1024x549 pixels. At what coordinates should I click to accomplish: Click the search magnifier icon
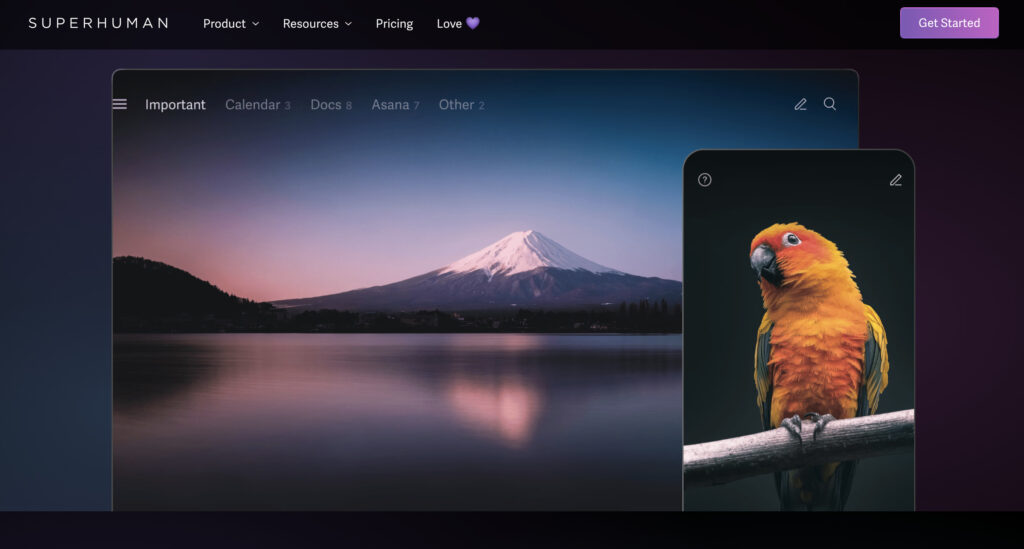click(830, 104)
